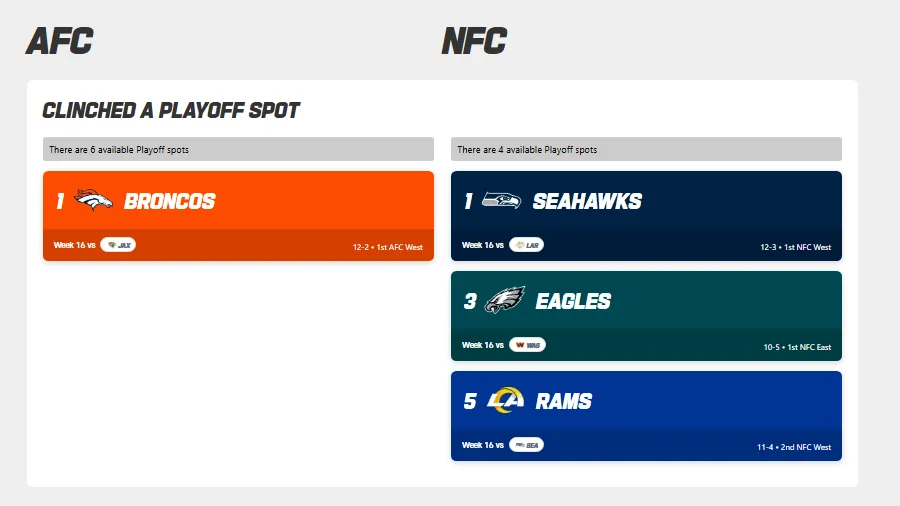Open the JAX opponent badge
Viewport: 900px width, 506px height.
(x=118, y=245)
